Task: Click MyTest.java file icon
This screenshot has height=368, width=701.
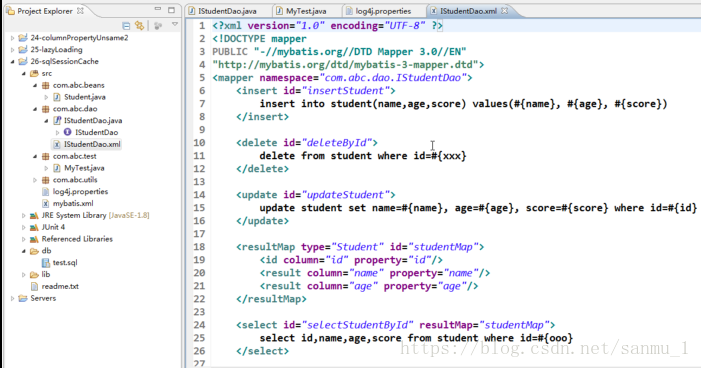Action: (x=57, y=168)
